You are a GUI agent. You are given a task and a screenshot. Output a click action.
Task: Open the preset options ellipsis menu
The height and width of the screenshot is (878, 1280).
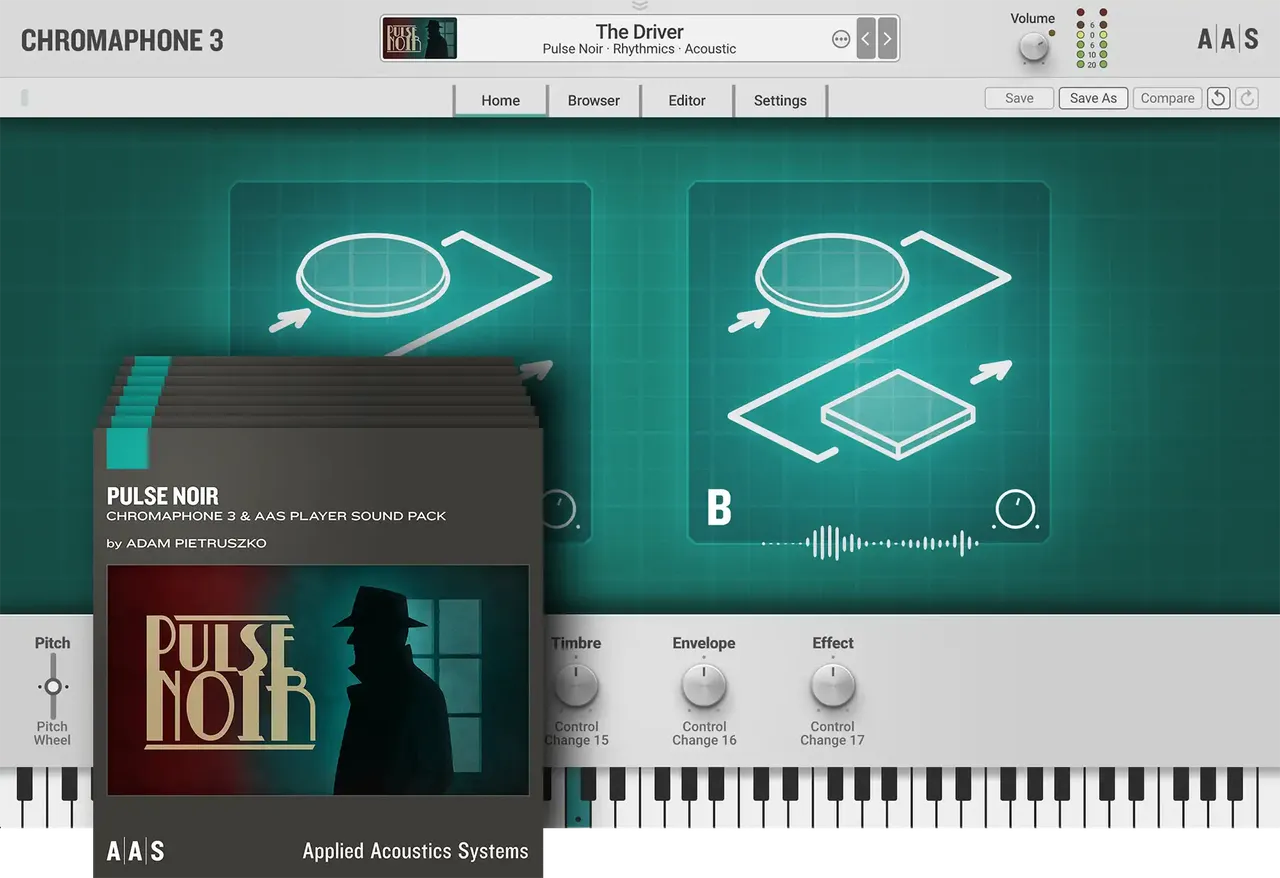841,39
